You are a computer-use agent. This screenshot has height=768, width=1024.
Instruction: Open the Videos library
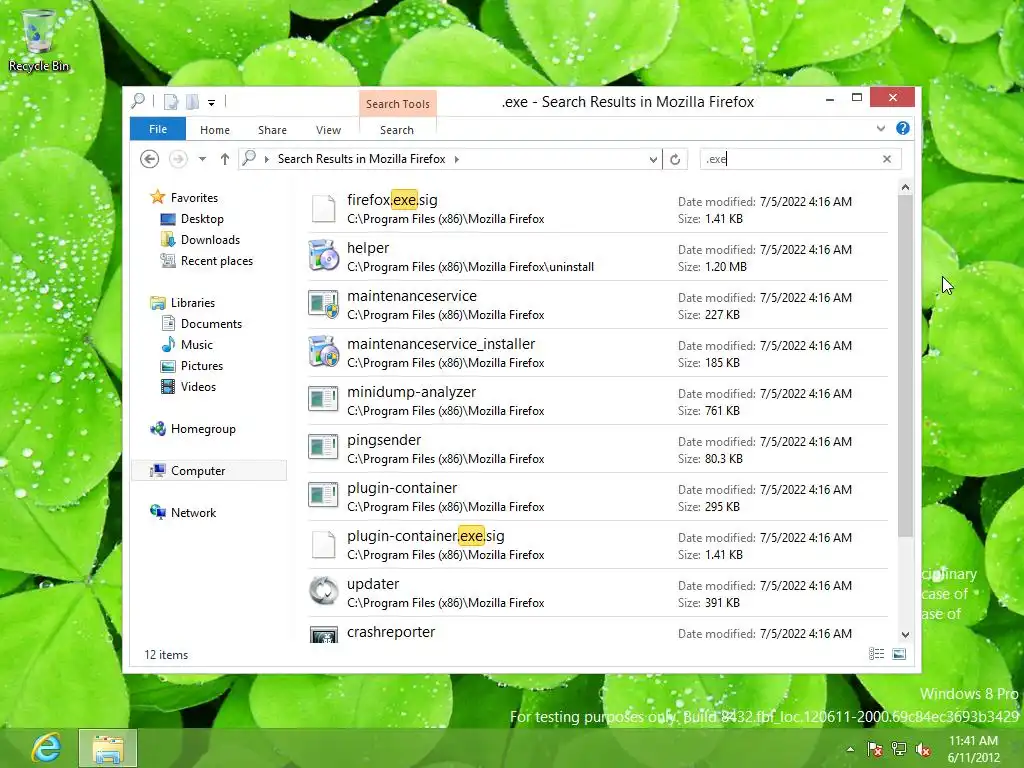(198, 387)
